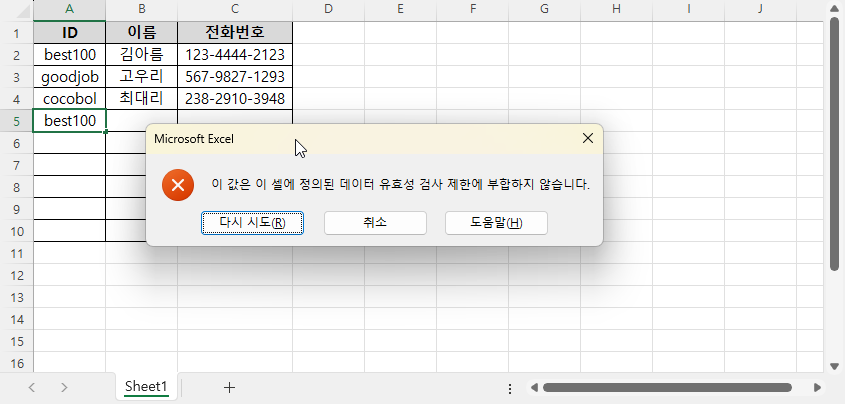Click the ID header cell

70,33
